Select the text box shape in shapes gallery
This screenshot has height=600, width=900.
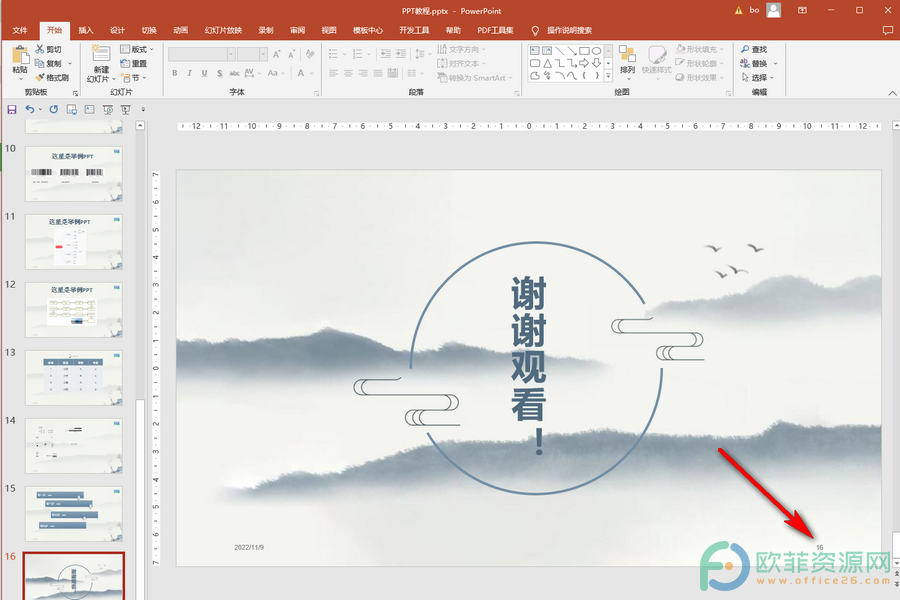tap(534, 51)
